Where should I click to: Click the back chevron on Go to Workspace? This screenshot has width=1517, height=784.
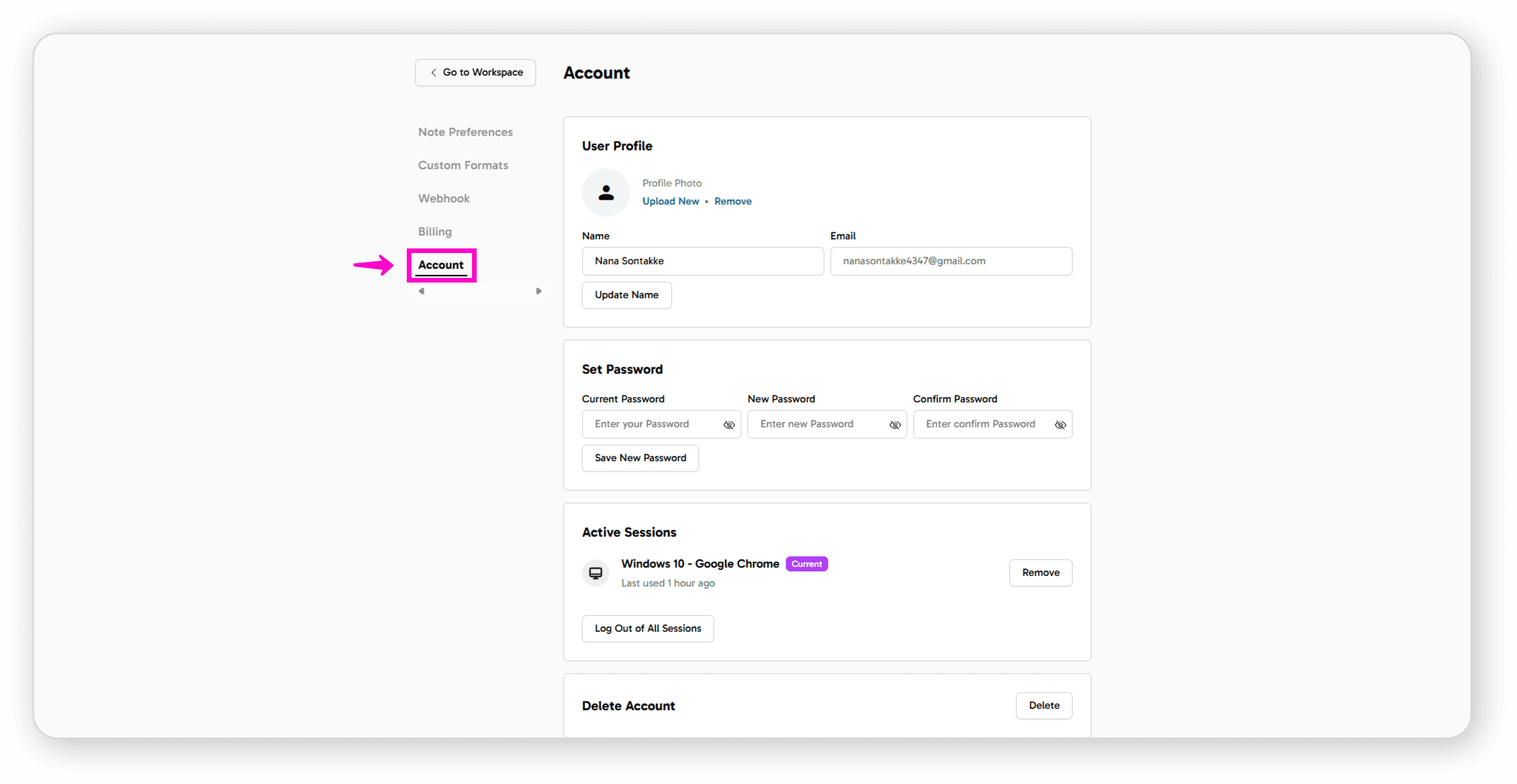coord(434,73)
